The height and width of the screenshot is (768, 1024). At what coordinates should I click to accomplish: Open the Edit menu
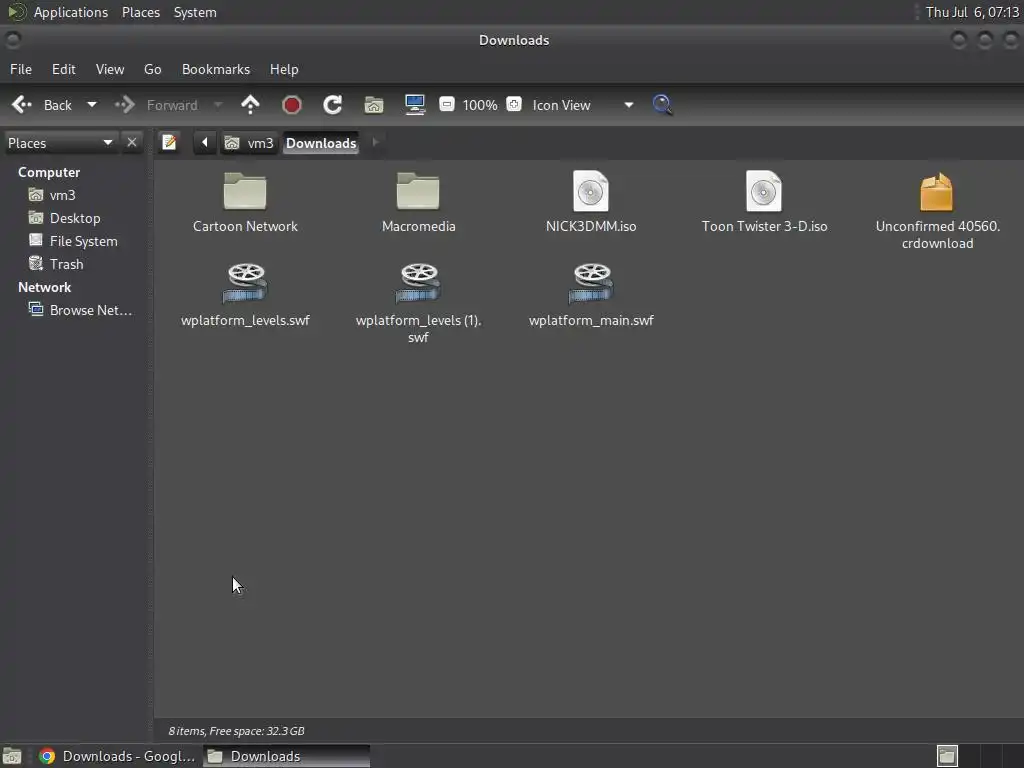[63, 69]
